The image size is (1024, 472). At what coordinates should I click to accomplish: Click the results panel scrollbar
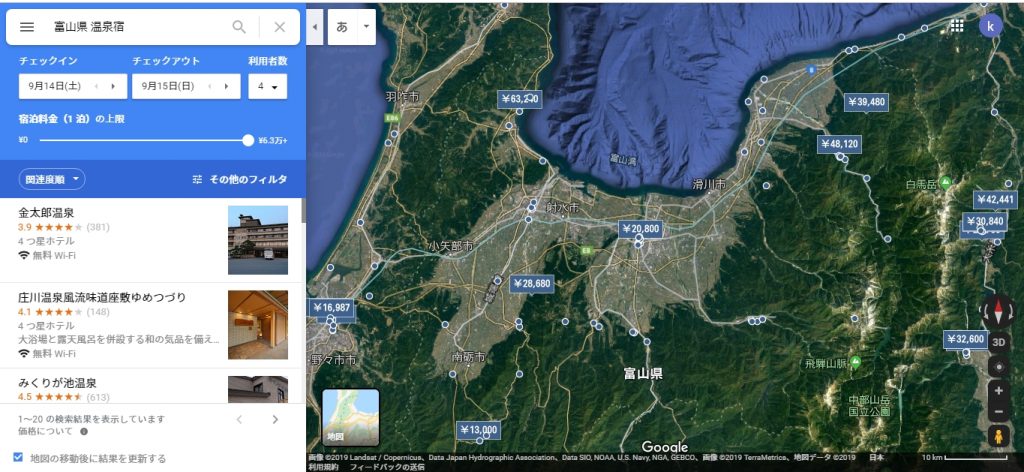(303, 211)
